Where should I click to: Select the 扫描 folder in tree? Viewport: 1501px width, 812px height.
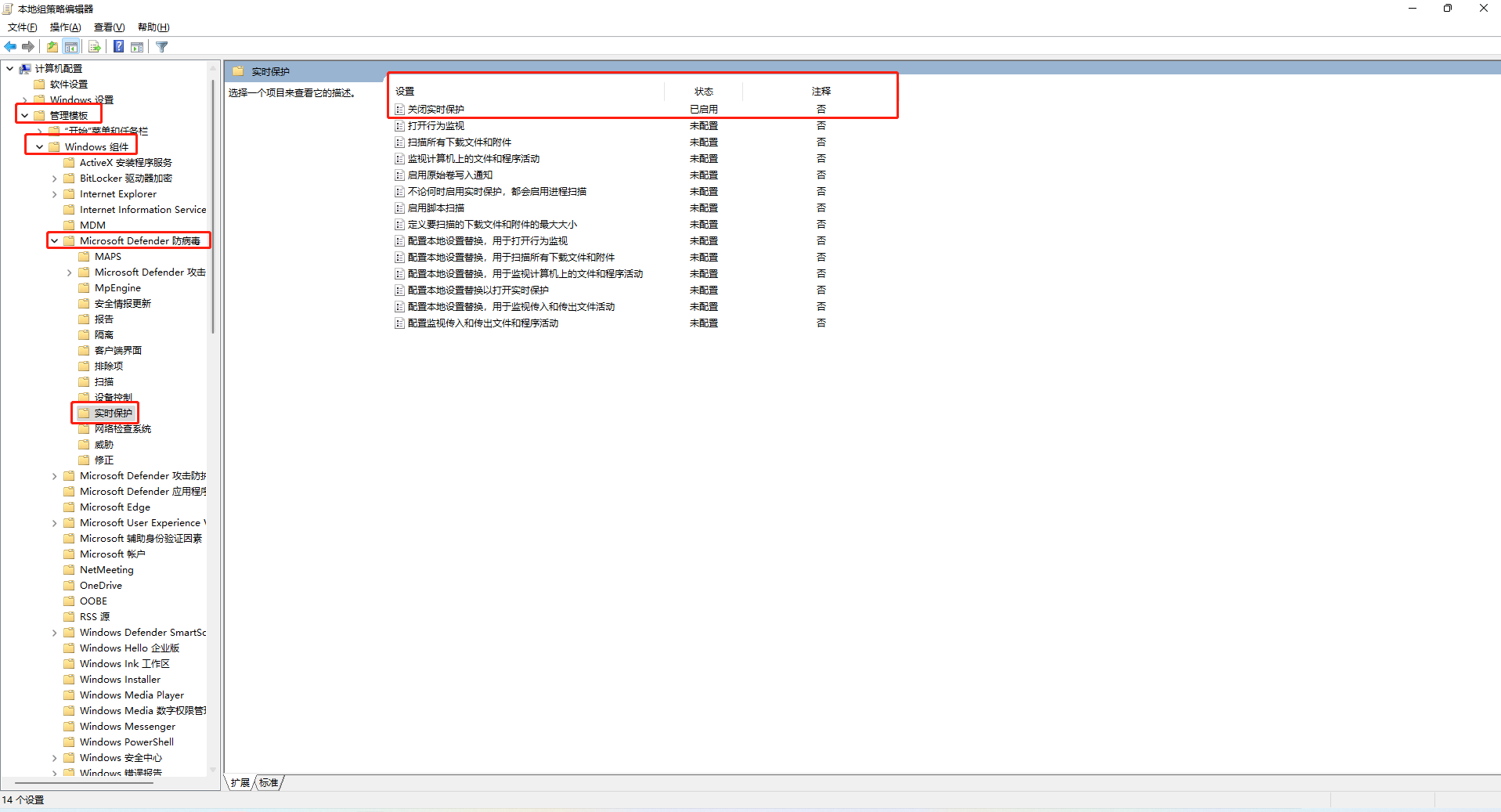pyautogui.click(x=104, y=382)
